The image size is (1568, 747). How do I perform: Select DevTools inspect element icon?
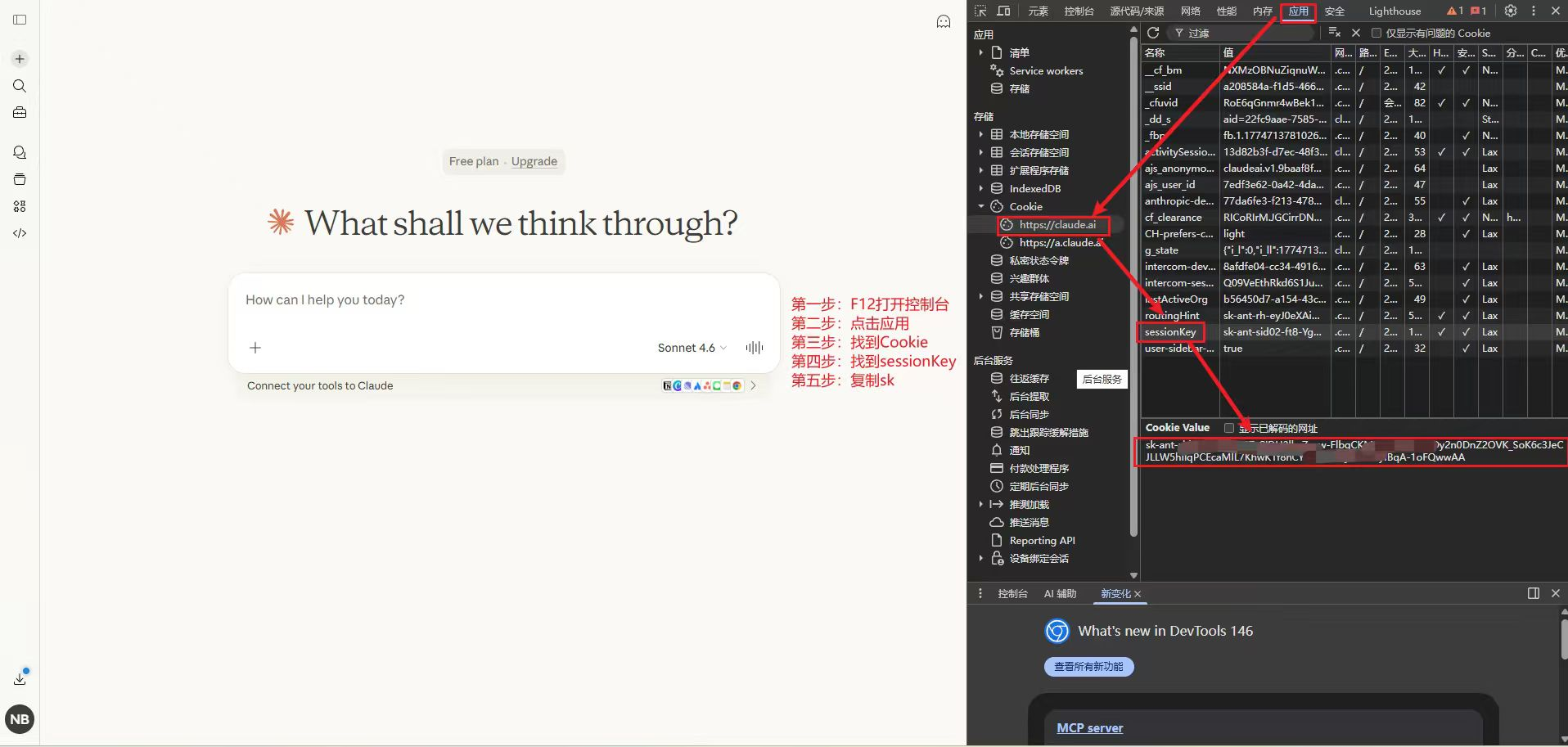[x=980, y=11]
